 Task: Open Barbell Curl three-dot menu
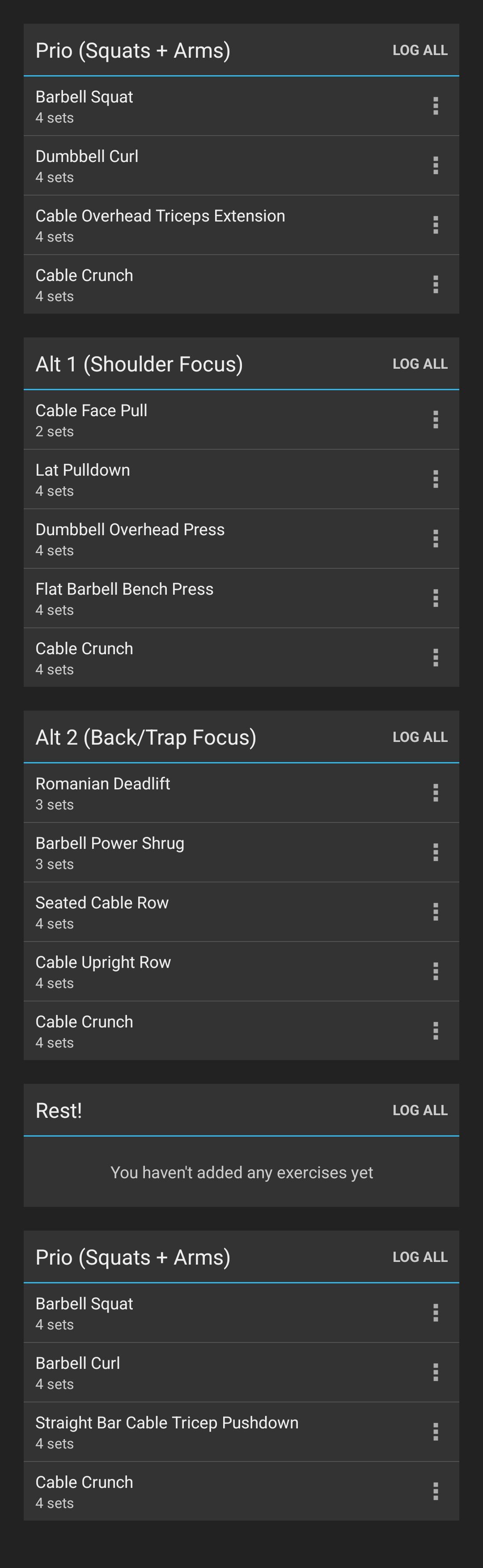(x=436, y=1372)
